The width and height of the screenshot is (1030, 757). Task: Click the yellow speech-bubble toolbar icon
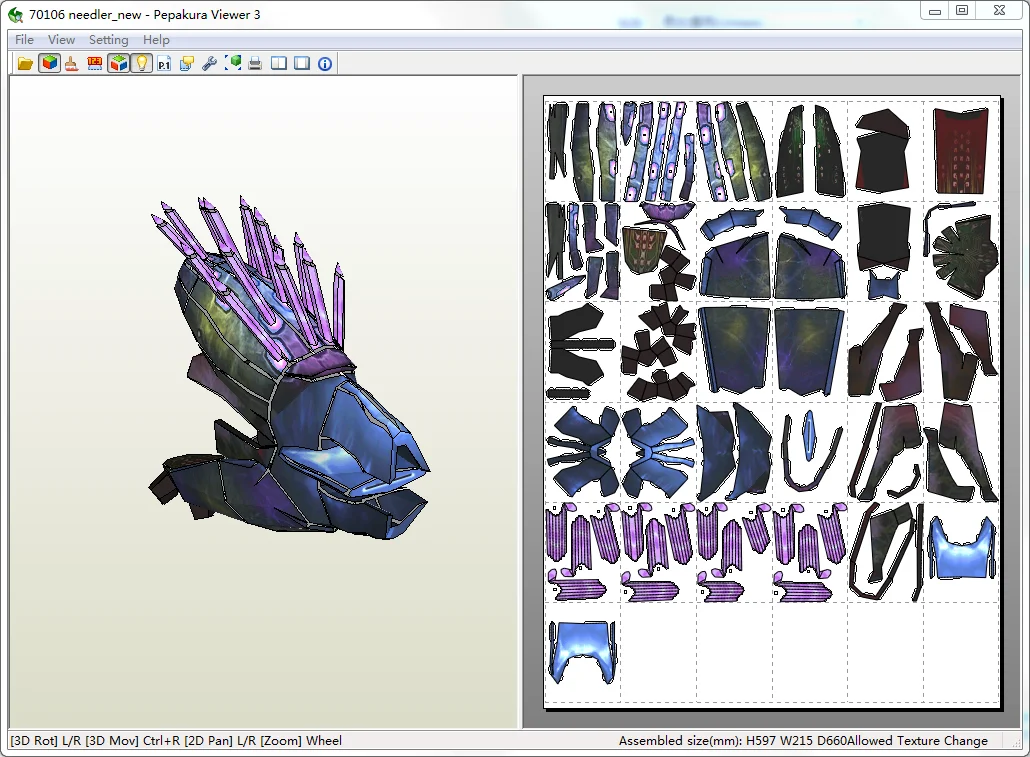click(187, 64)
